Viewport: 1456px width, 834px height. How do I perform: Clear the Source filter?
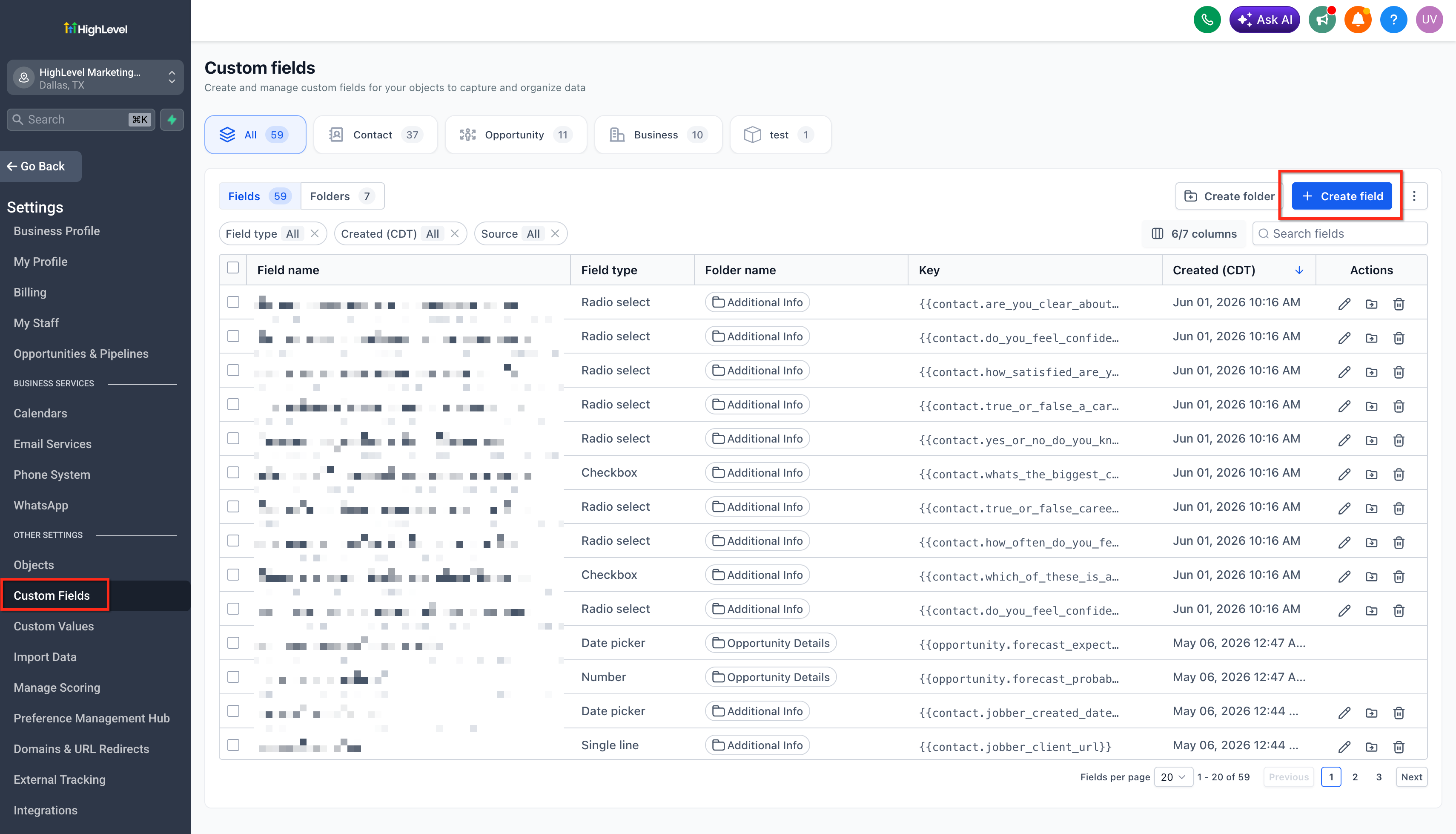point(555,234)
